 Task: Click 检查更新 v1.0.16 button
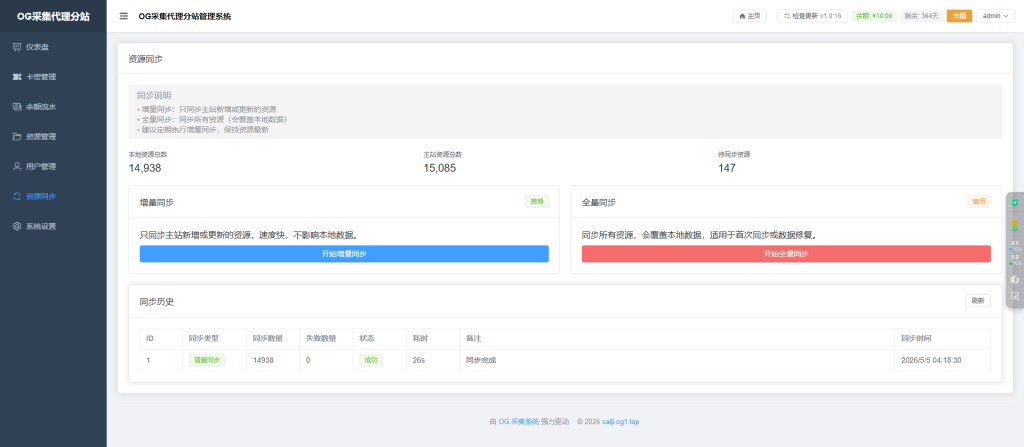click(812, 16)
